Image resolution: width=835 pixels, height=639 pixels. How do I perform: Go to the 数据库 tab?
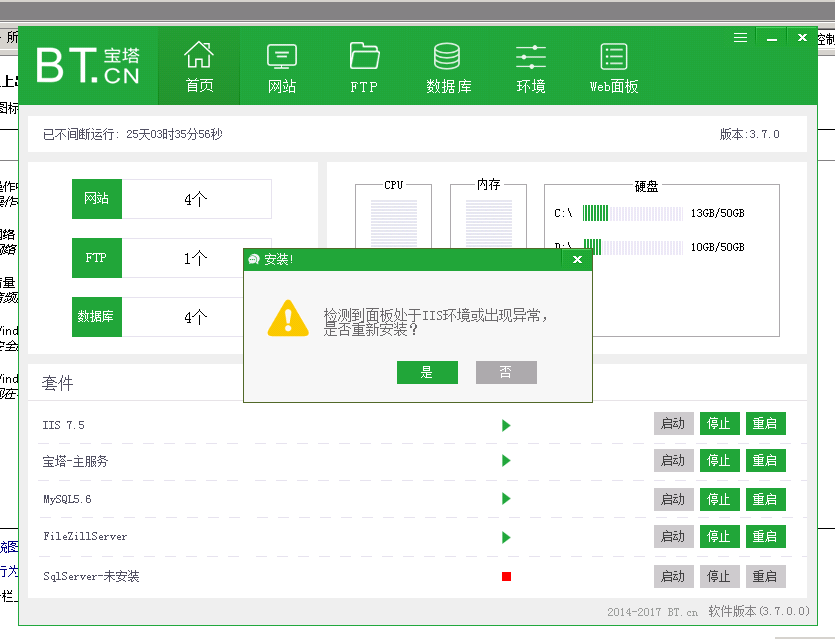click(448, 68)
